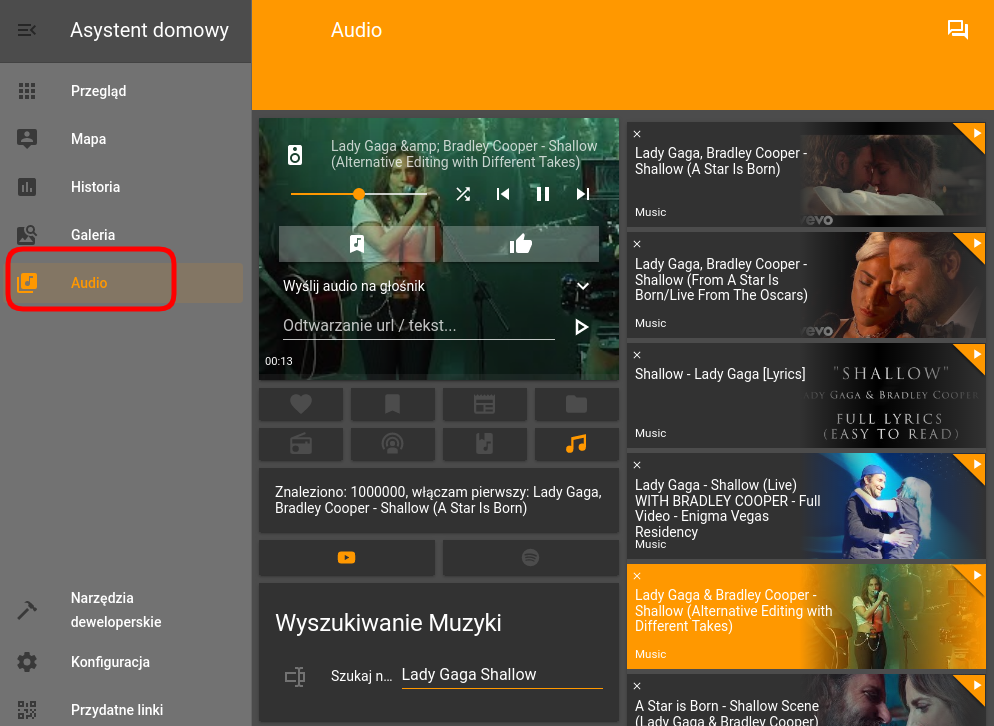
Task: Open local folder source tile
Action: (x=577, y=404)
